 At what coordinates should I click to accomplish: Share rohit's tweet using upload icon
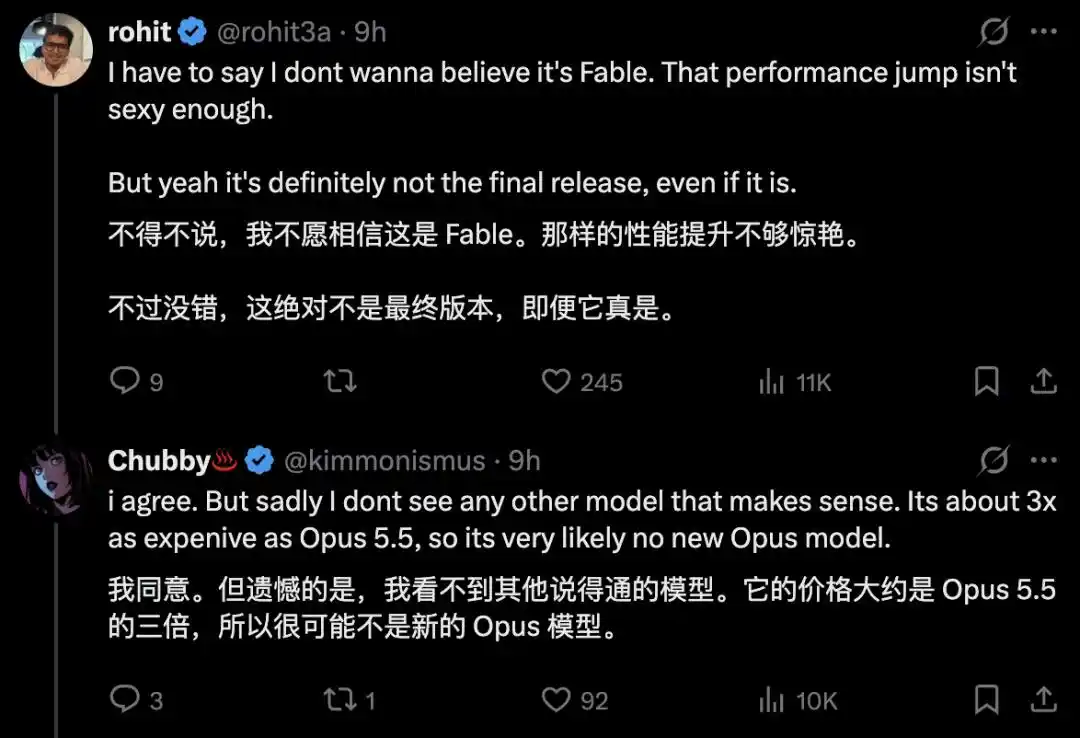[x=1043, y=381]
